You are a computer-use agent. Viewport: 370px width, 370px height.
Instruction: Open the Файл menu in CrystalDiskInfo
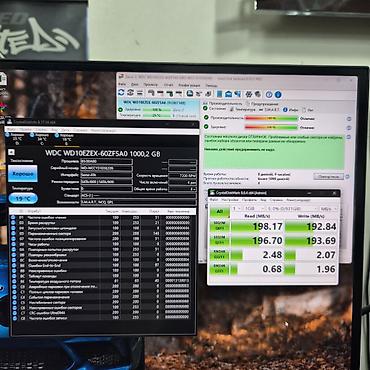point(11,128)
